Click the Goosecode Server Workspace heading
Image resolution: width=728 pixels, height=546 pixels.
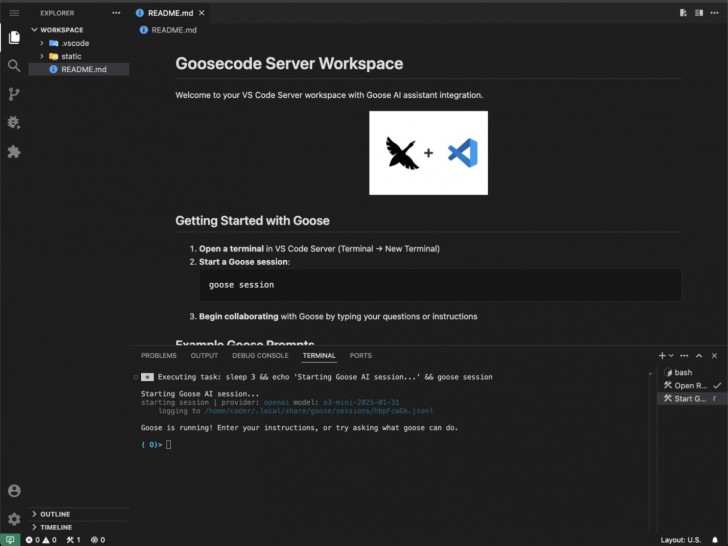coord(289,64)
